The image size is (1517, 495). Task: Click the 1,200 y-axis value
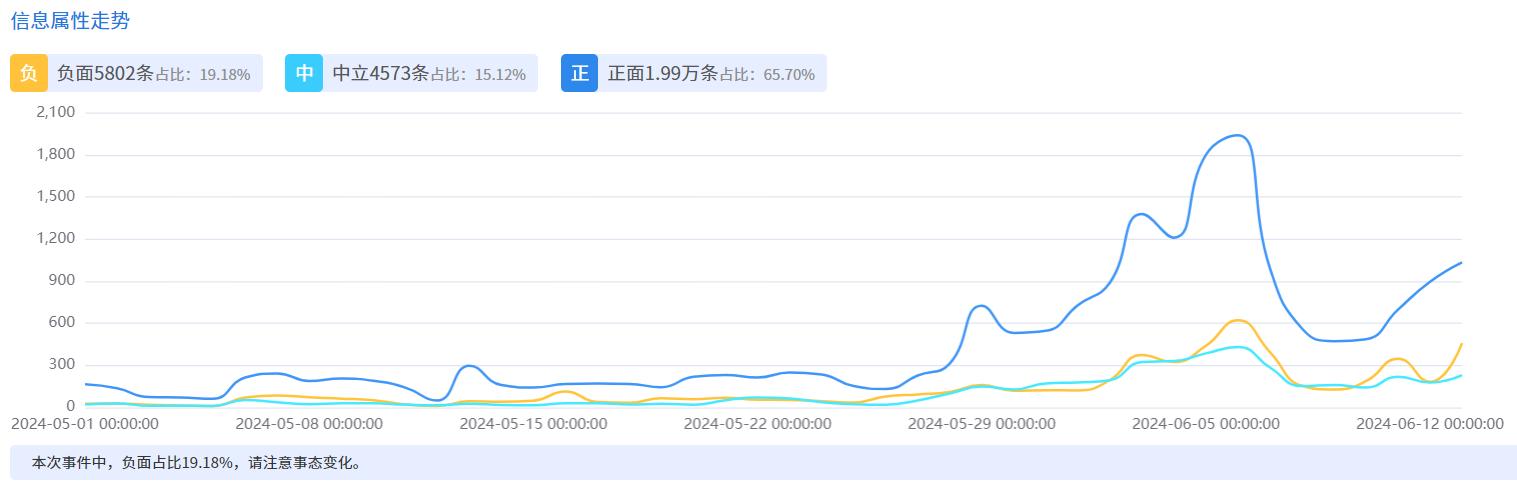[x=55, y=238]
